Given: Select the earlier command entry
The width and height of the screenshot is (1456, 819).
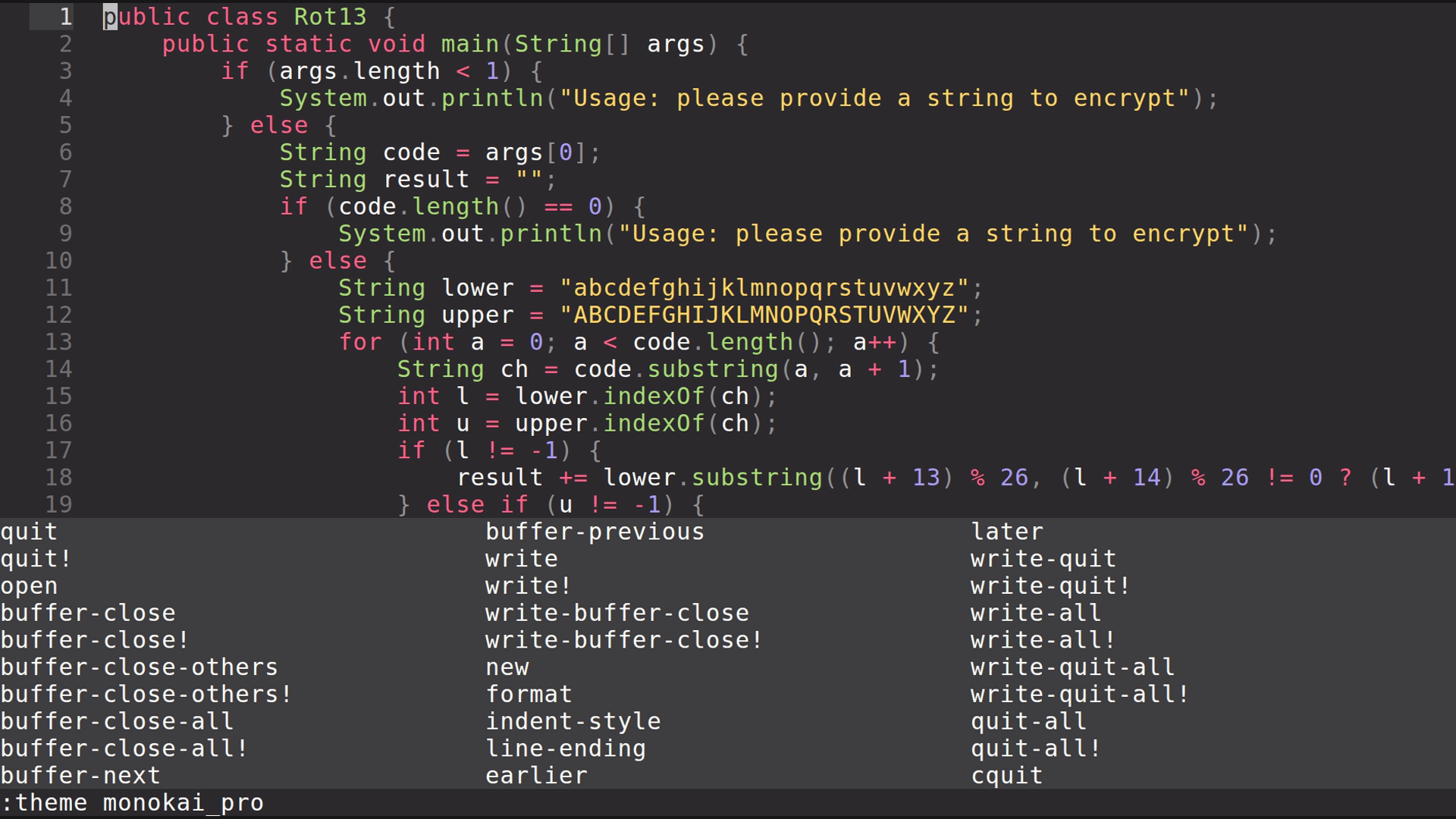Looking at the screenshot, I should pos(536,775).
